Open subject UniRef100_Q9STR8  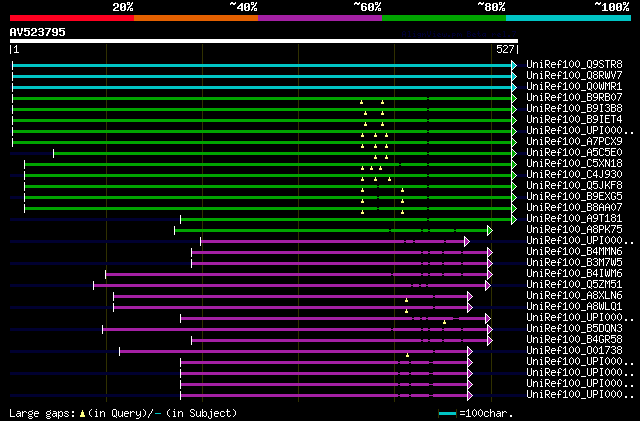tap(574, 65)
